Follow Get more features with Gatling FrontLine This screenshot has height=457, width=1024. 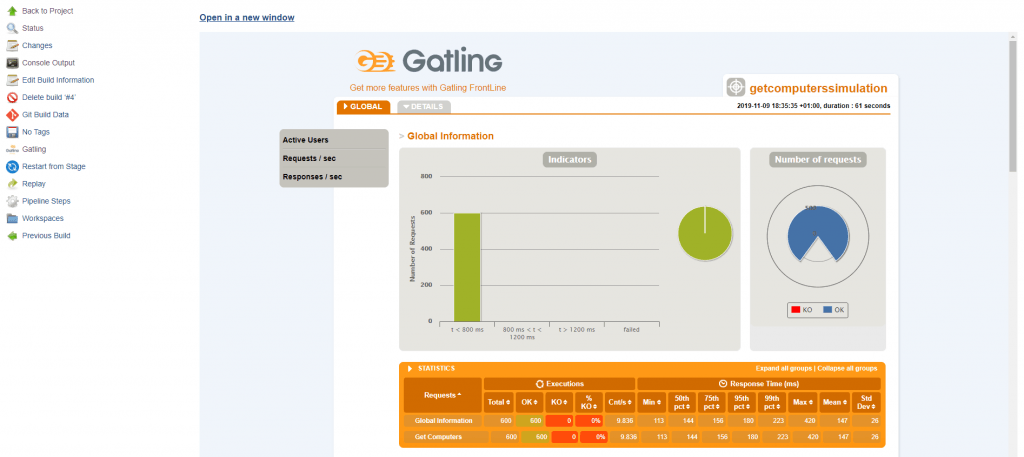[428, 87]
